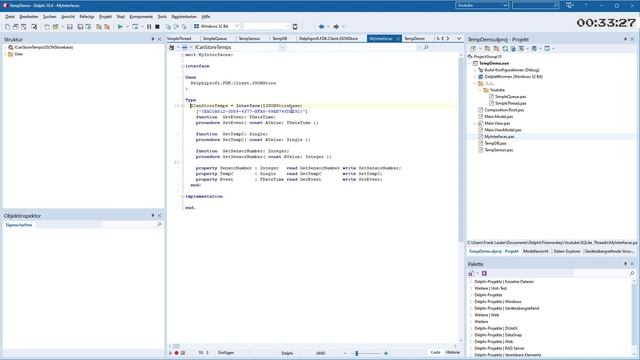Open the editor tab list dropdown arrow
The image size is (640, 360).
[459, 38]
